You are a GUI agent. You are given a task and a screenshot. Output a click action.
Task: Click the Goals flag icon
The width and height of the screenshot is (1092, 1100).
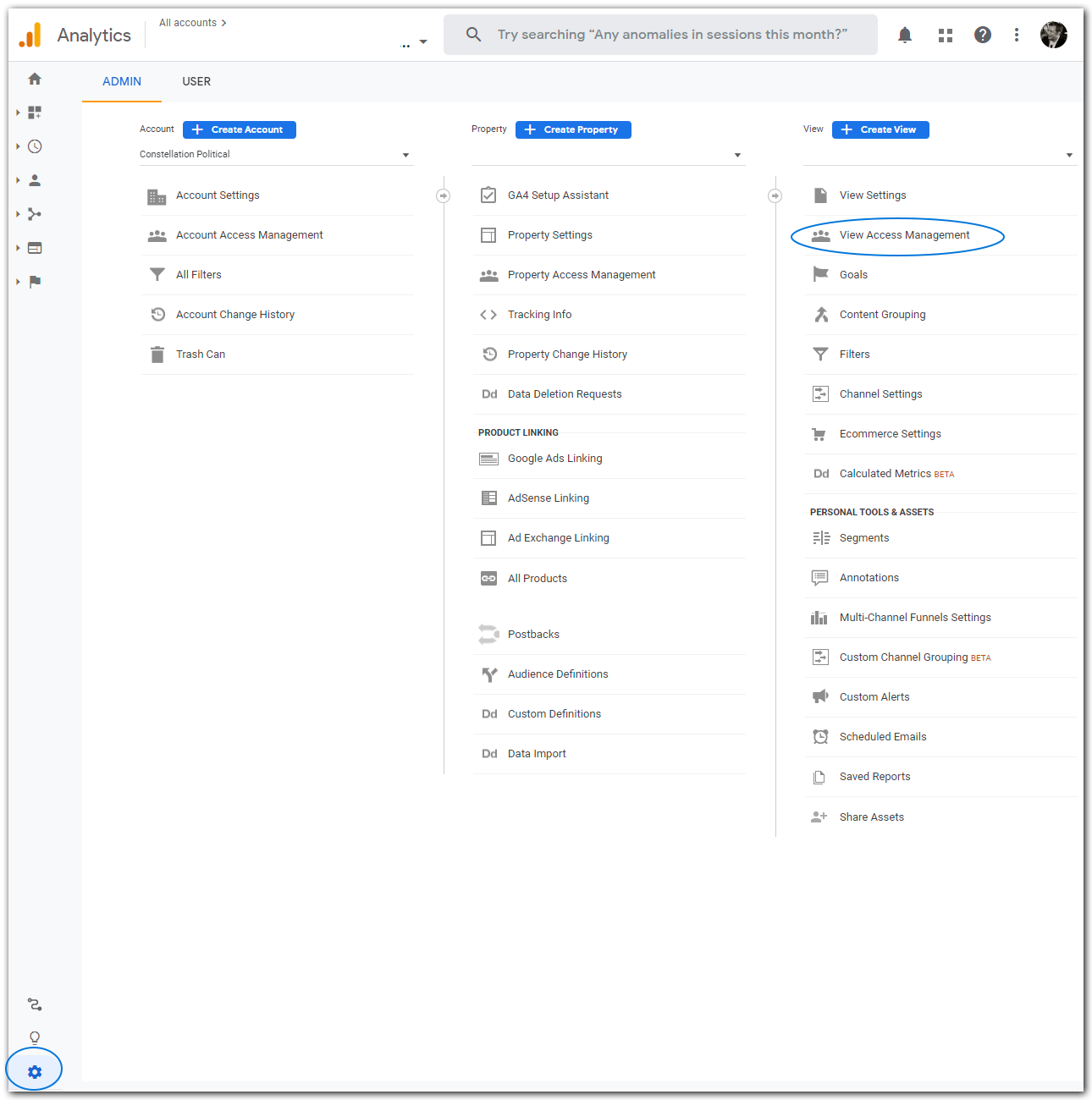point(820,274)
